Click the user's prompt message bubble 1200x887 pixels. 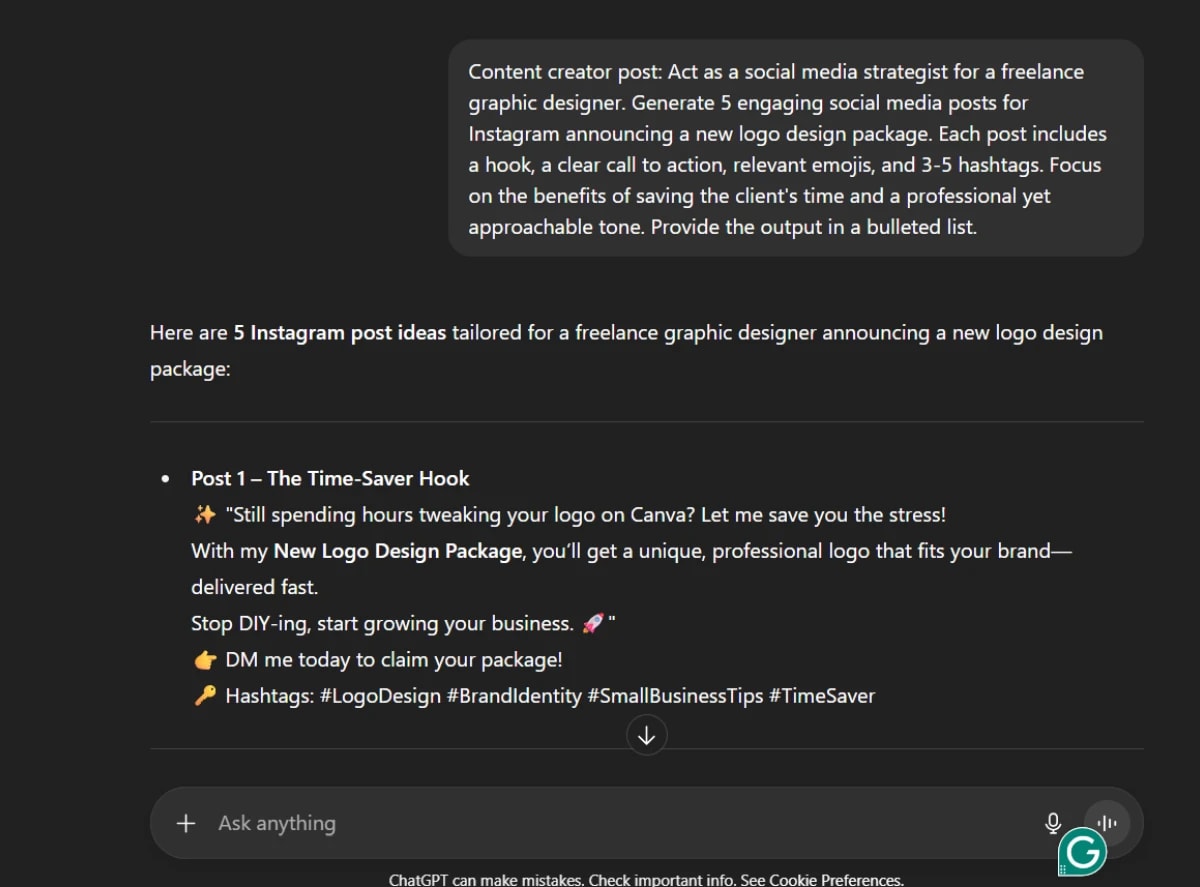click(x=795, y=148)
